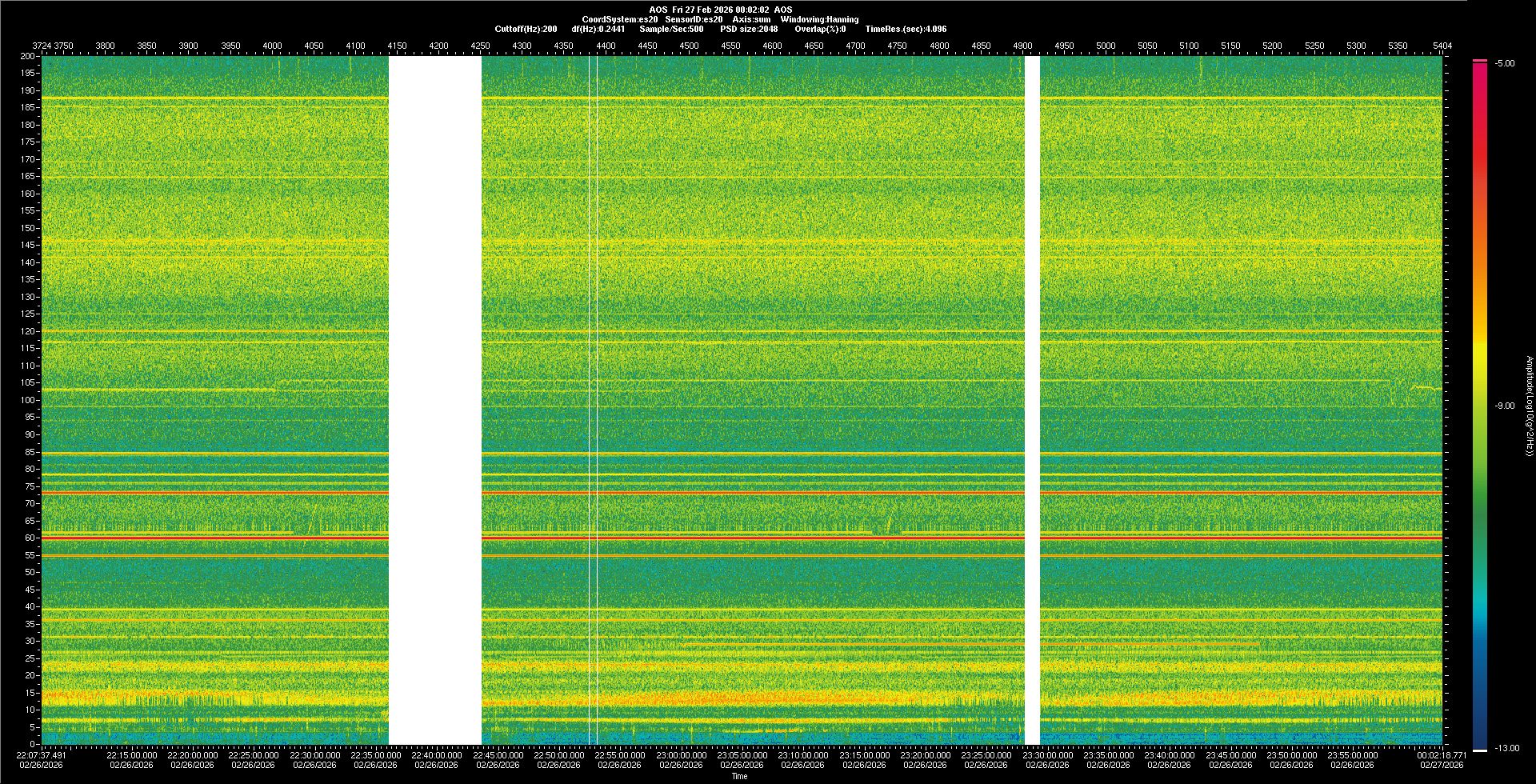
Task: Click the 23:45:00.000 time axis label
Action: (x=1230, y=754)
